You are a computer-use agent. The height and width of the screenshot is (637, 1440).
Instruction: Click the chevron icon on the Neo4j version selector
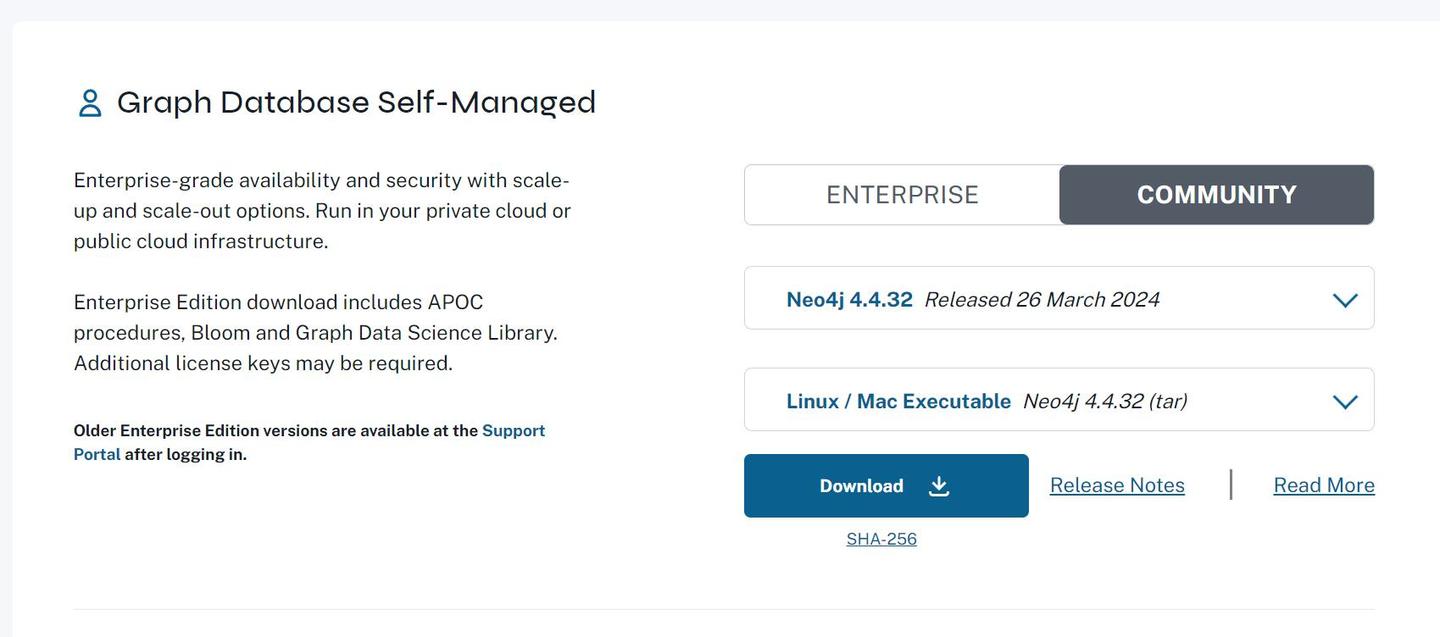coord(1345,298)
